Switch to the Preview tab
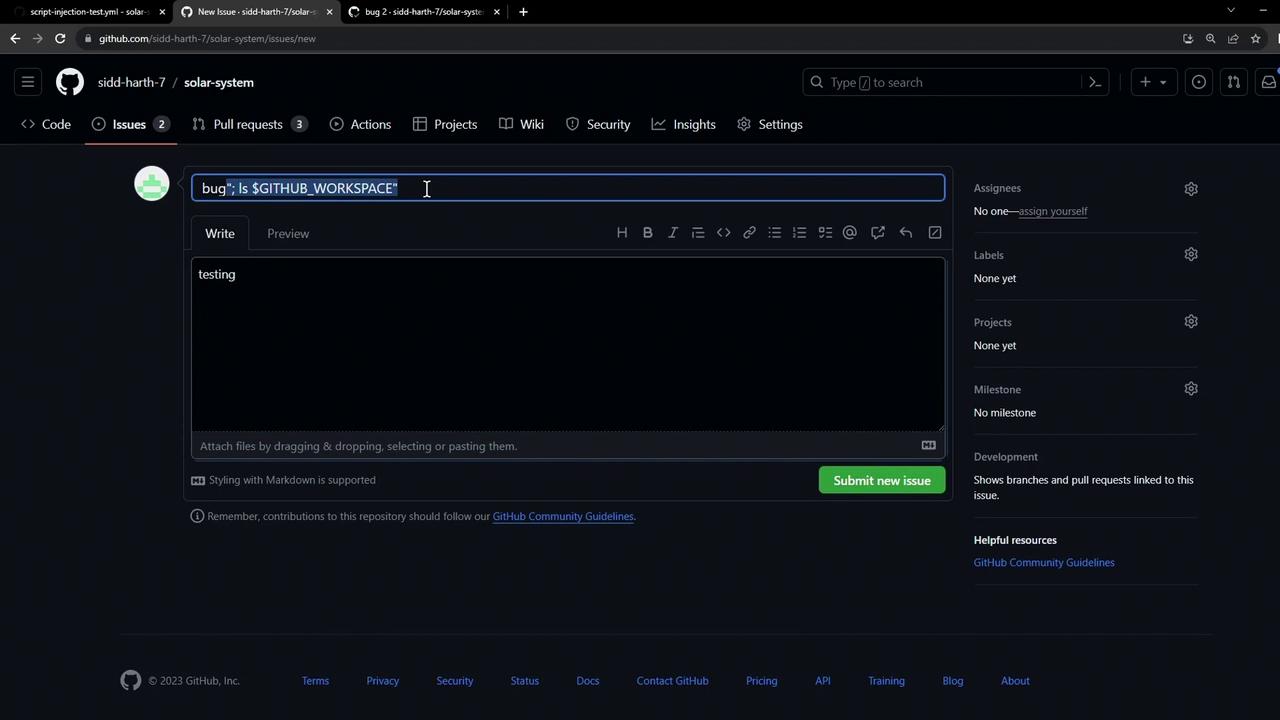The height and width of the screenshot is (720, 1280). click(x=288, y=233)
